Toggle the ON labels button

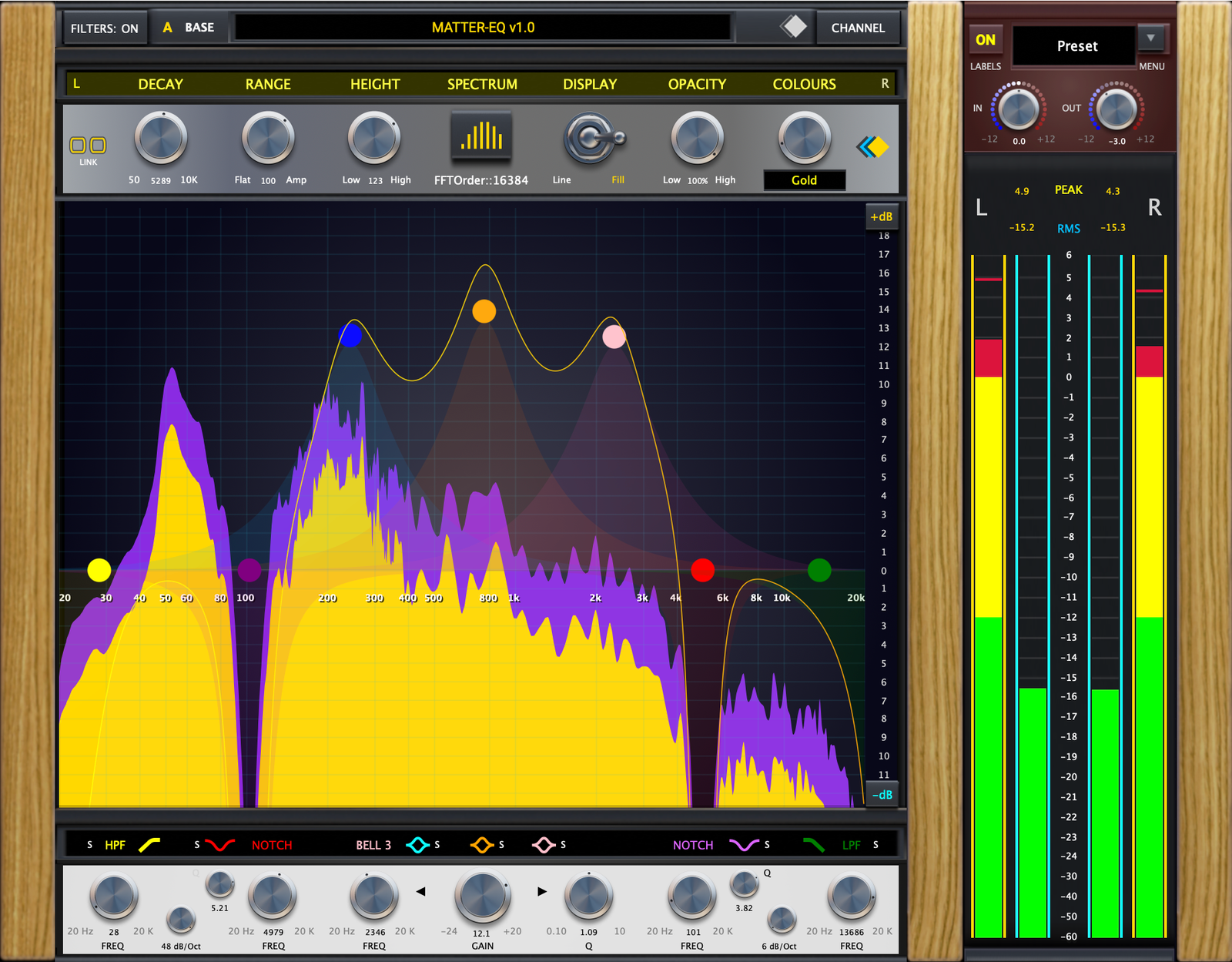pyautogui.click(x=986, y=40)
